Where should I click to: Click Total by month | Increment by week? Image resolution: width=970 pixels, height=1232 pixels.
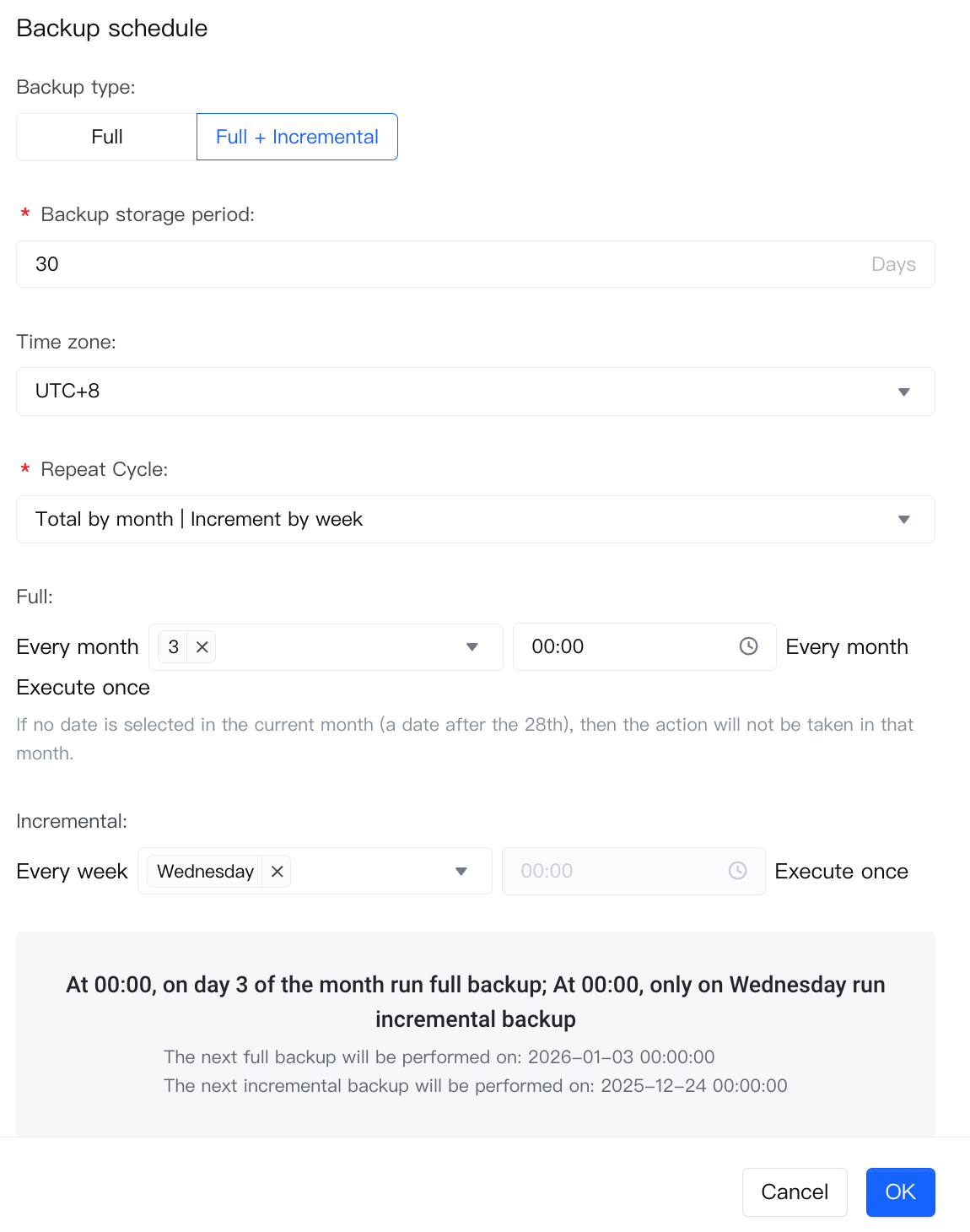tap(199, 519)
